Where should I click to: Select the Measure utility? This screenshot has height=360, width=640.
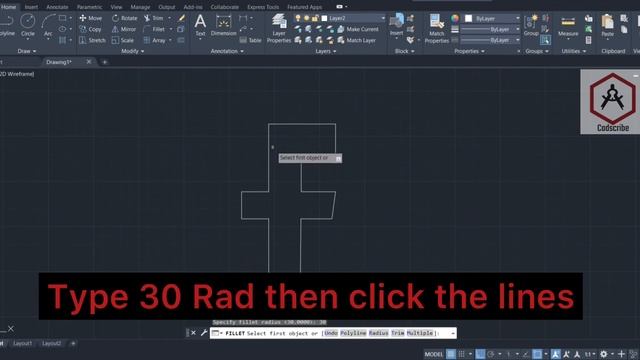click(568, 27)
